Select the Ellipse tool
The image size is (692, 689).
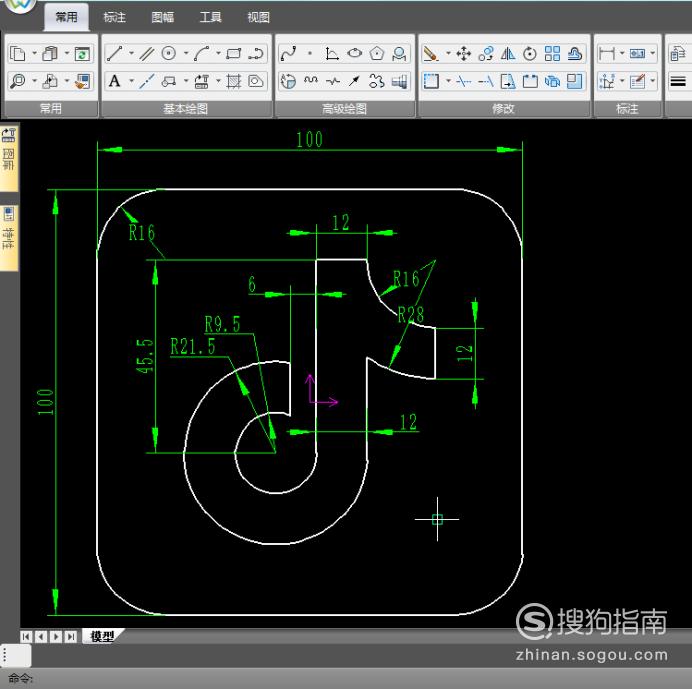354,54
